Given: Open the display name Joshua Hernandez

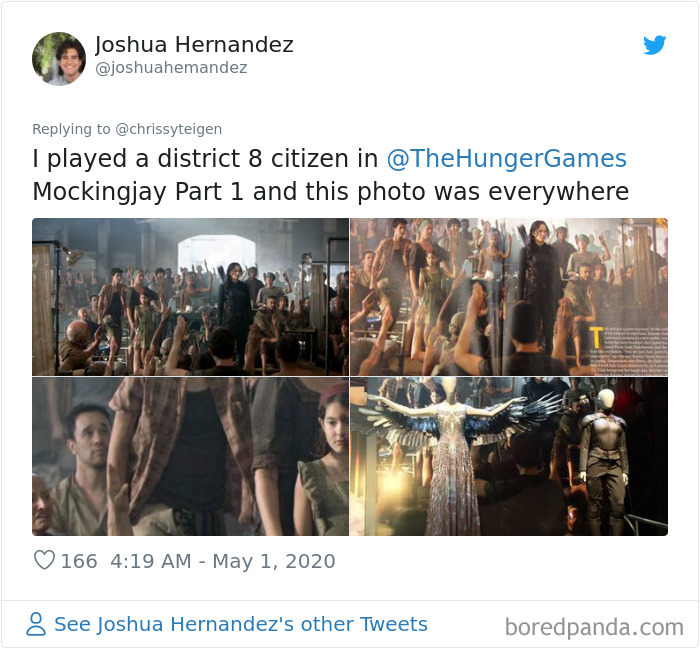Looking at the screenshot, I should coord(194,44).
